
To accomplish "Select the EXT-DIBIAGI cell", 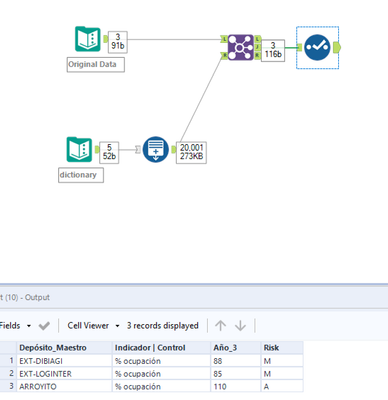I will click(x=64, y=361).
